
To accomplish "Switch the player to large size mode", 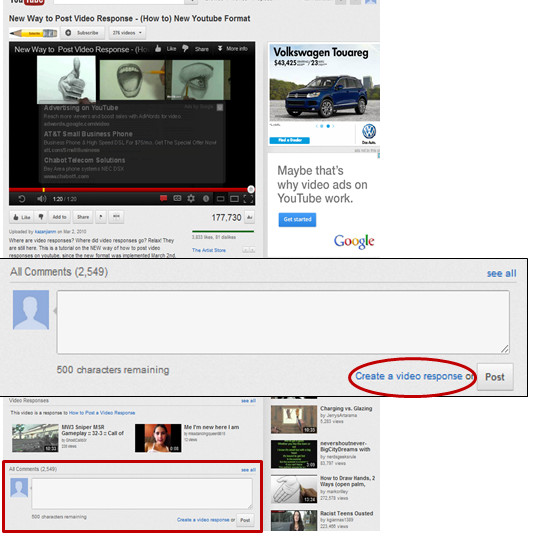I will point(234,199).
